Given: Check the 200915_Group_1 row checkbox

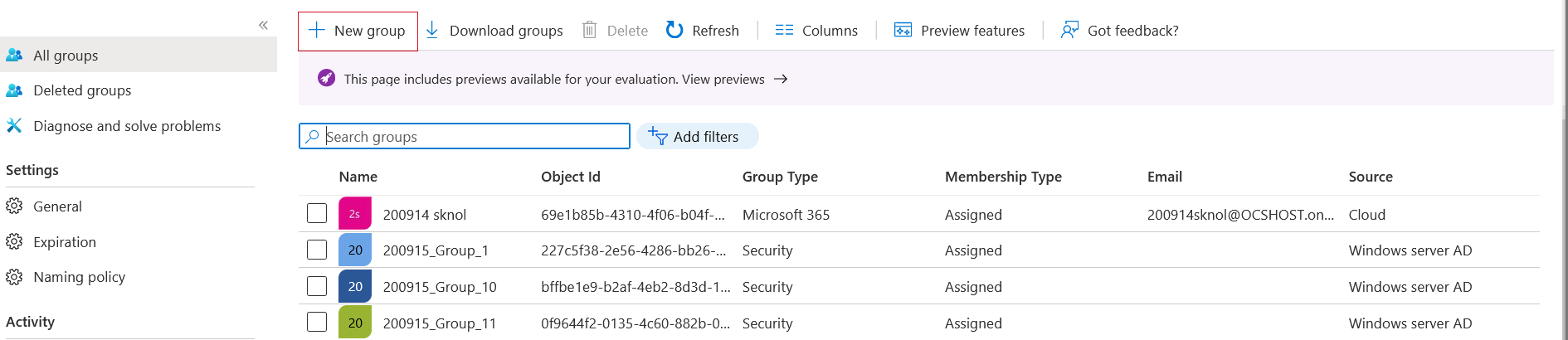Looking at the screenshot, I should (317, 250).
